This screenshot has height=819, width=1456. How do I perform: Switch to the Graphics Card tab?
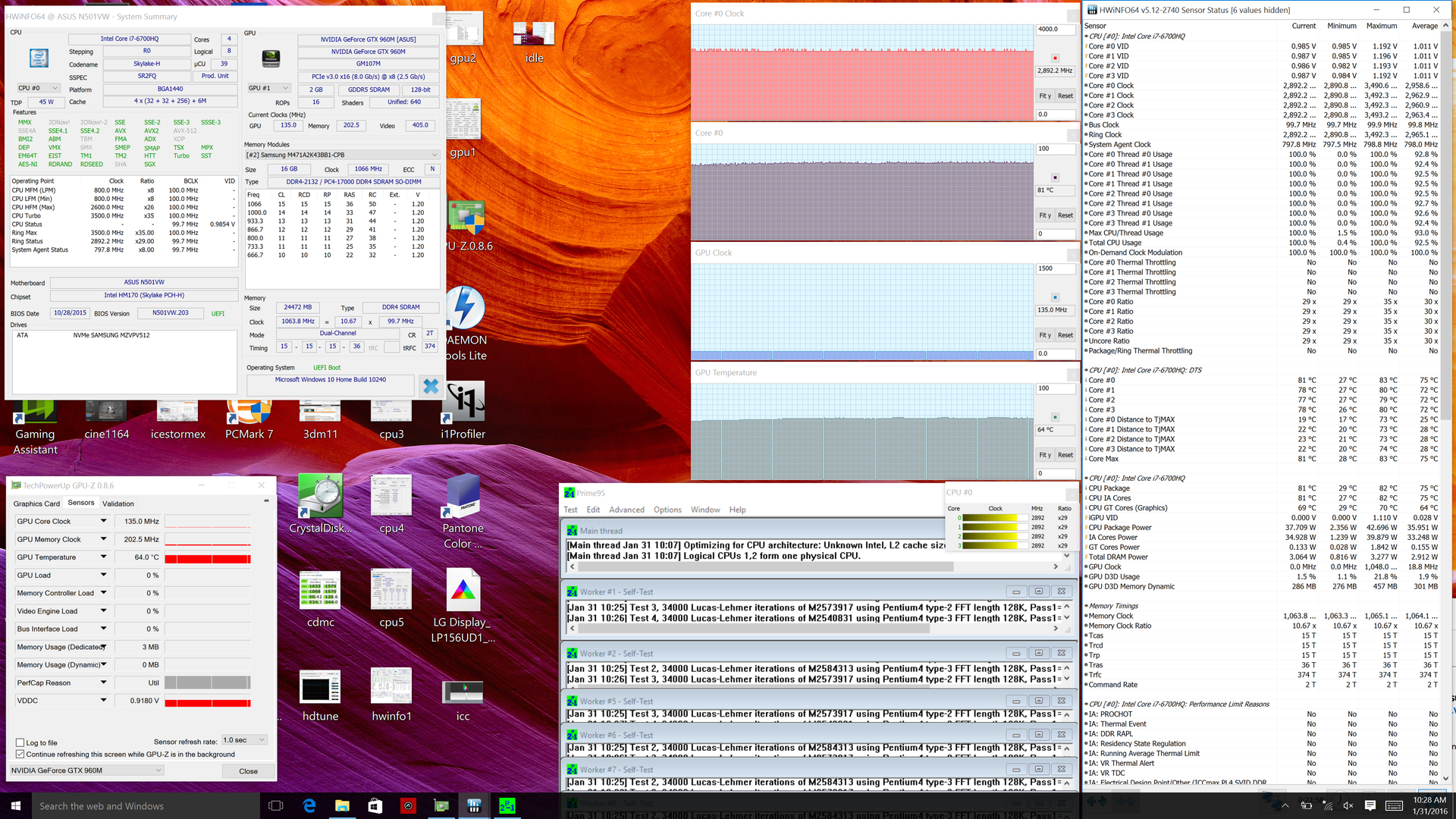pos(36,504)
